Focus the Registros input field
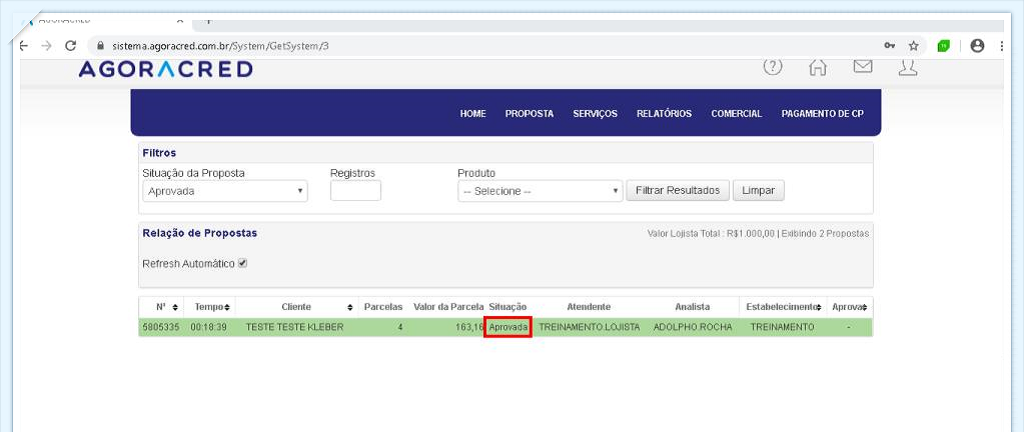Screen dimensions: 1024x432 [355, 191]
